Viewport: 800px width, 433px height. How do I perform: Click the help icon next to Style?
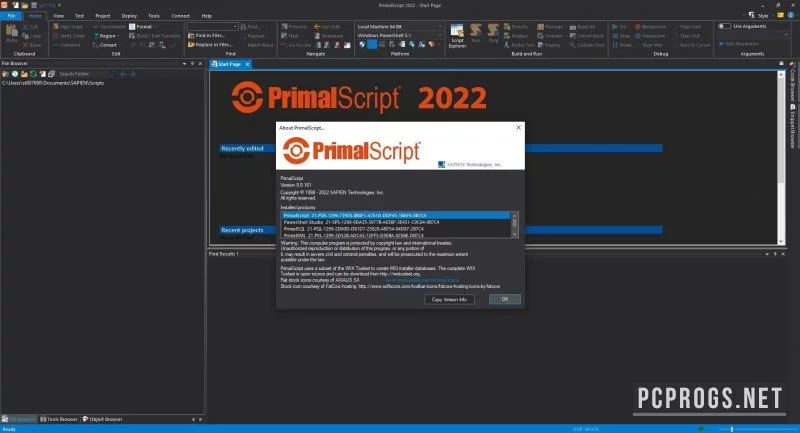(790, 15)
